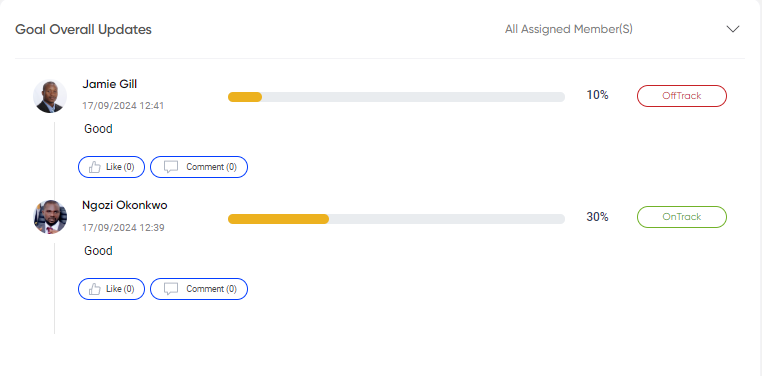Comment on Jamie Gill's goal update
Image resolution: width=762 pixels, height=376 pixels.
pyautogui.click(x=199, y=167)
